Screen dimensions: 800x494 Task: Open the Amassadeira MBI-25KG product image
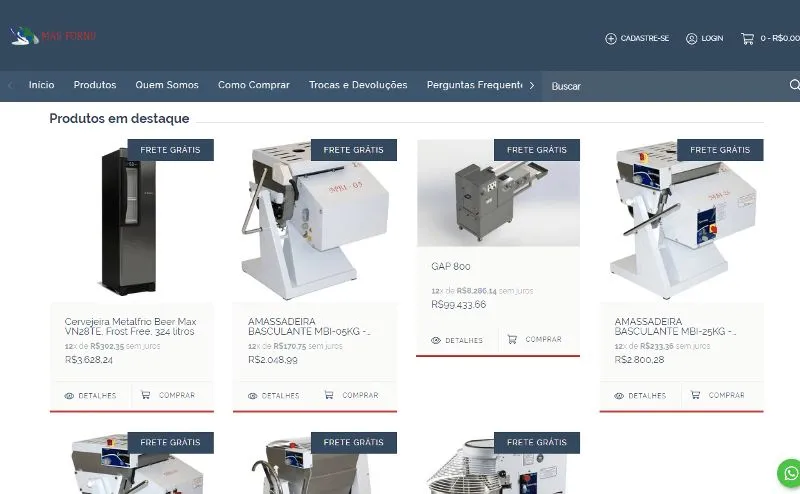click(682, 221)
